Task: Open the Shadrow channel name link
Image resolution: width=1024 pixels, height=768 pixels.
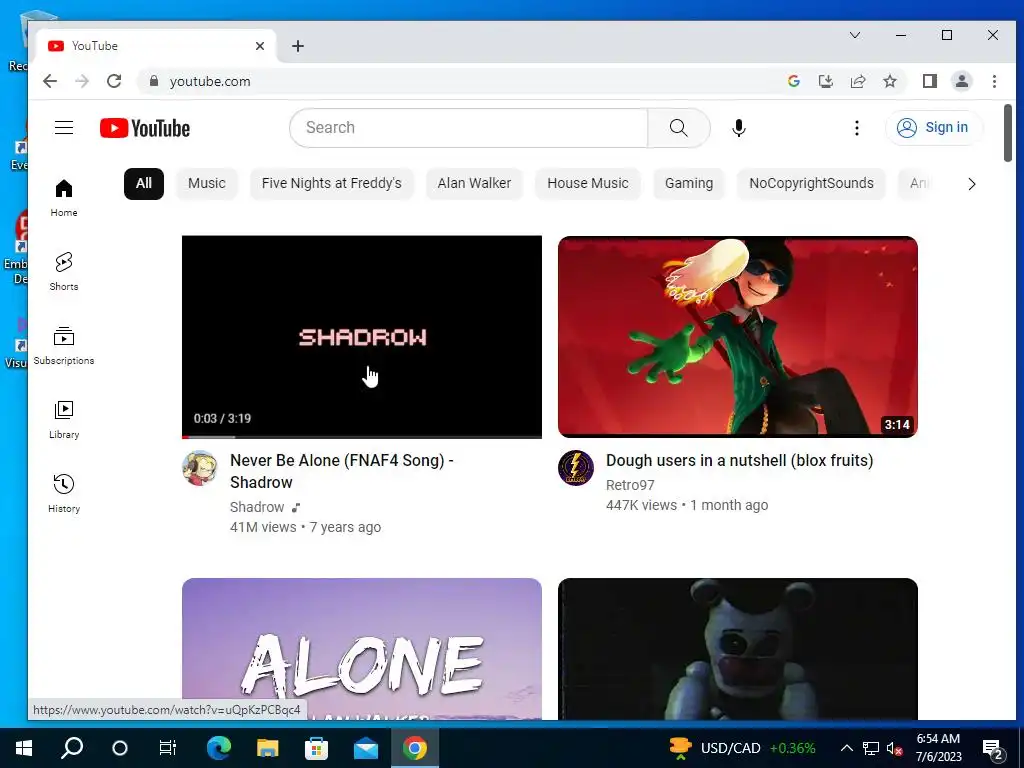Action: click(257, 507)
